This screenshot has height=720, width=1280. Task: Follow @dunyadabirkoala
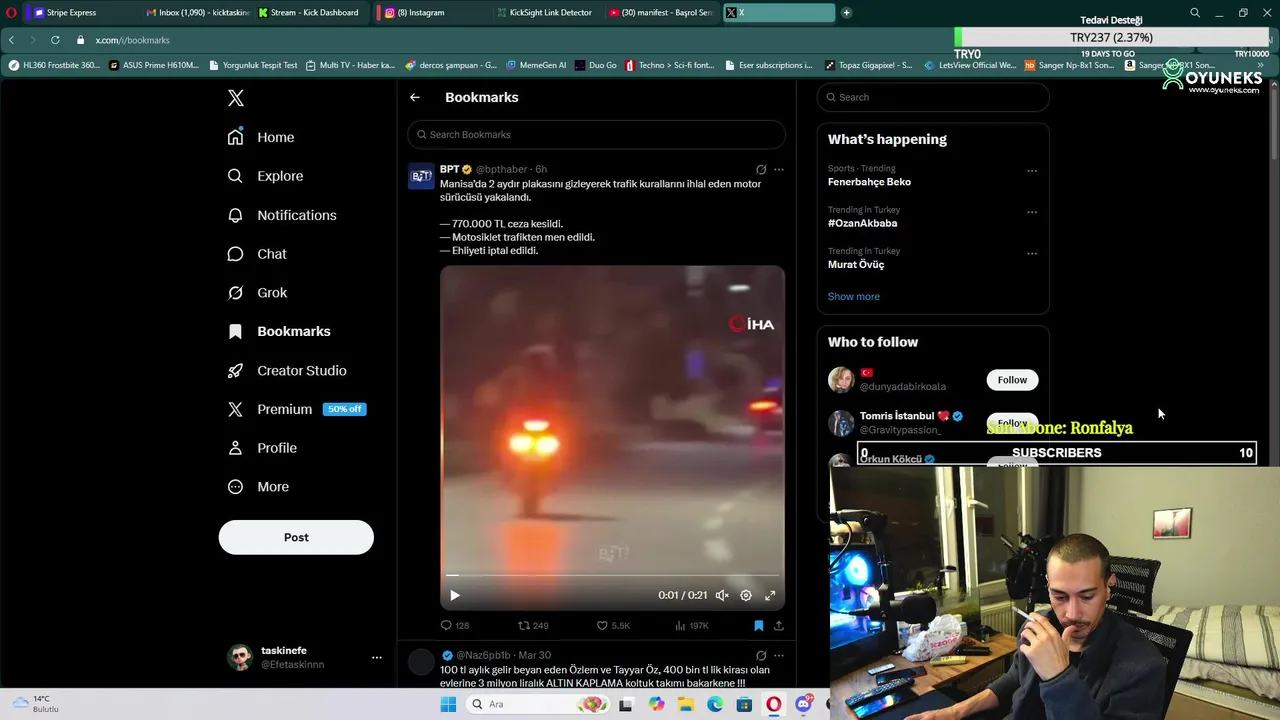tap(1012, 380)
